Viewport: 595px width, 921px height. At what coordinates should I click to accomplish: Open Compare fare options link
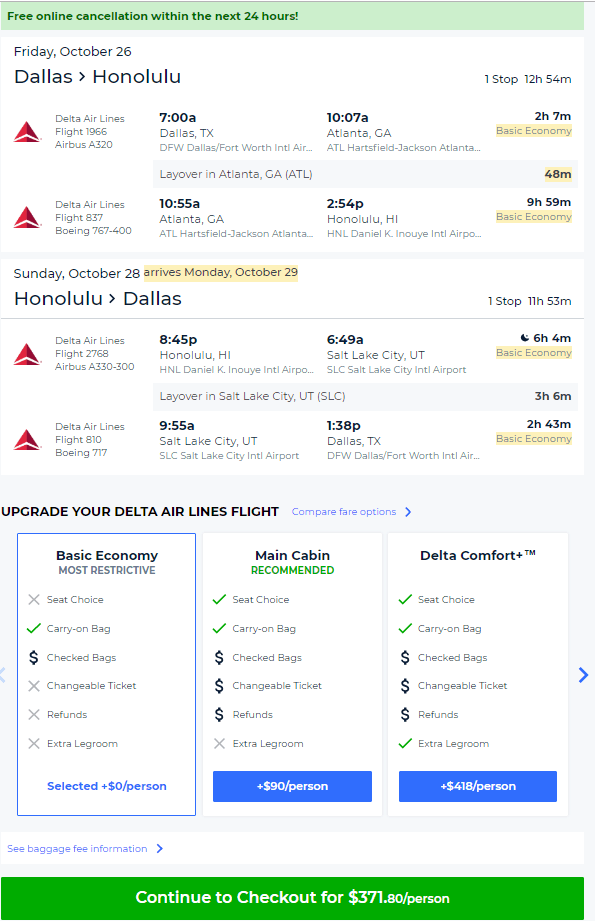click(x=344, y=512)
